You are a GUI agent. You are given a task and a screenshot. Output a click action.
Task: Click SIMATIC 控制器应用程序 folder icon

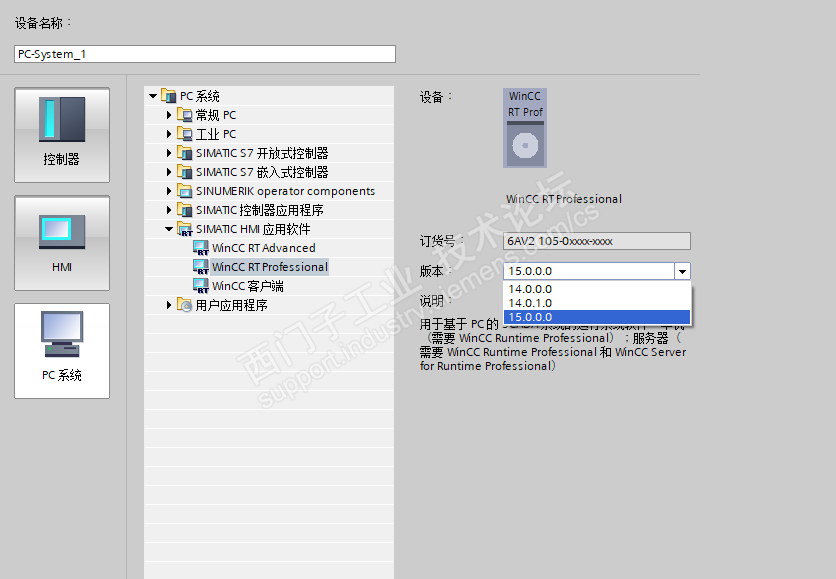click(x=184, y=210)
